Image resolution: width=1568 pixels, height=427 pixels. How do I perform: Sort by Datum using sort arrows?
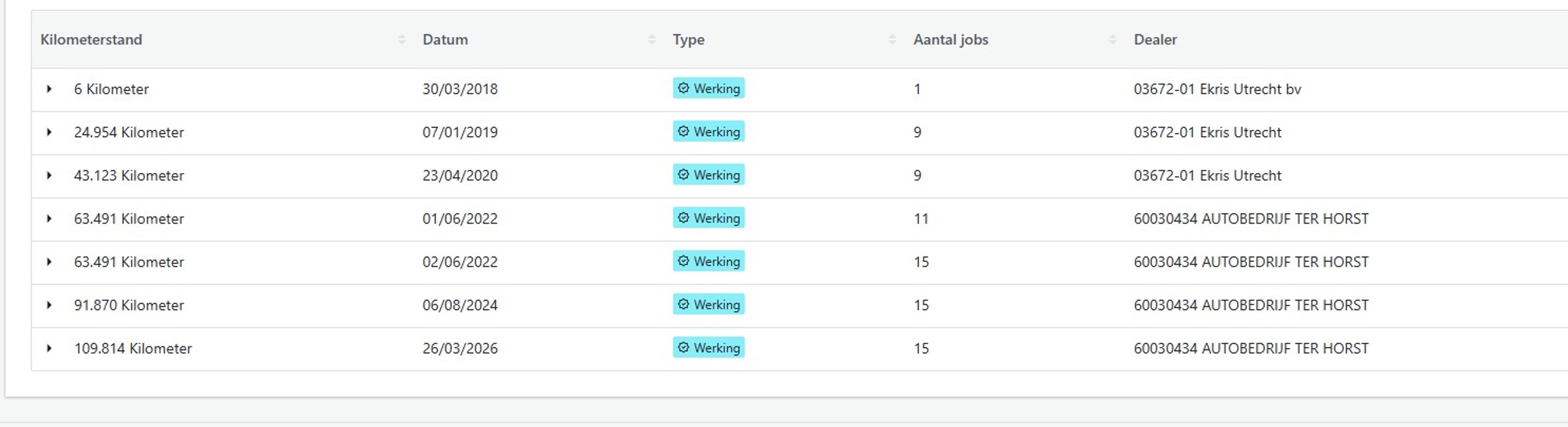pyautogui.click(x=652, y=39)
